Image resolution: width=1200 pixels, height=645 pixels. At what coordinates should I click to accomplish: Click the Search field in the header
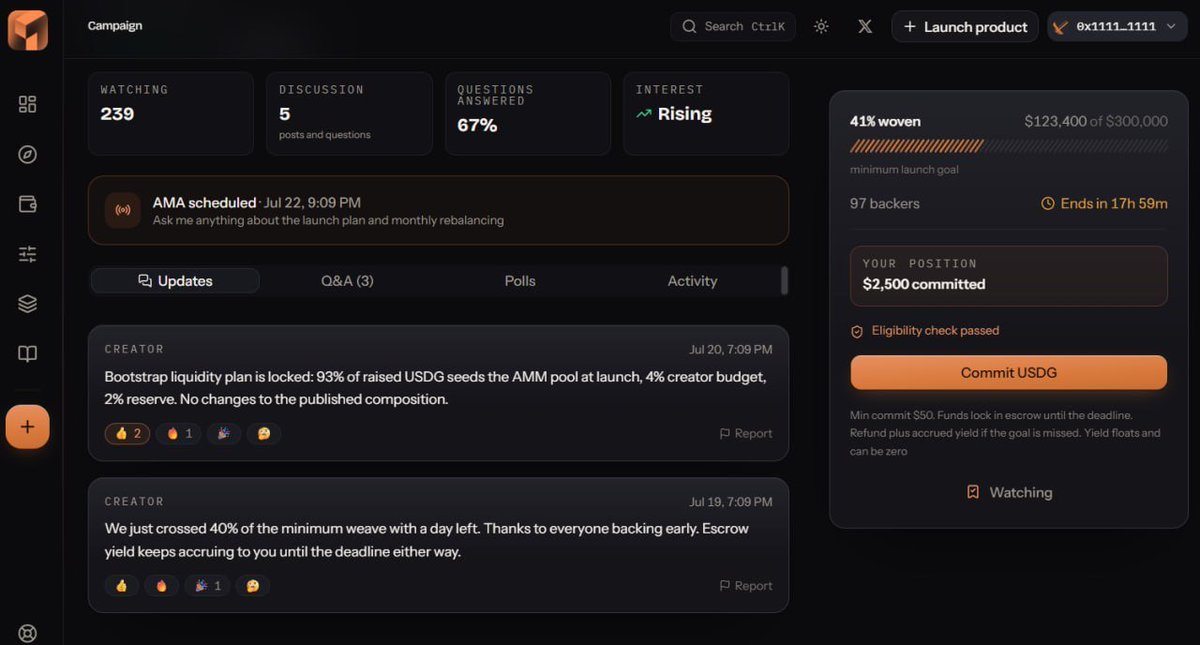(x=733, y=27)
